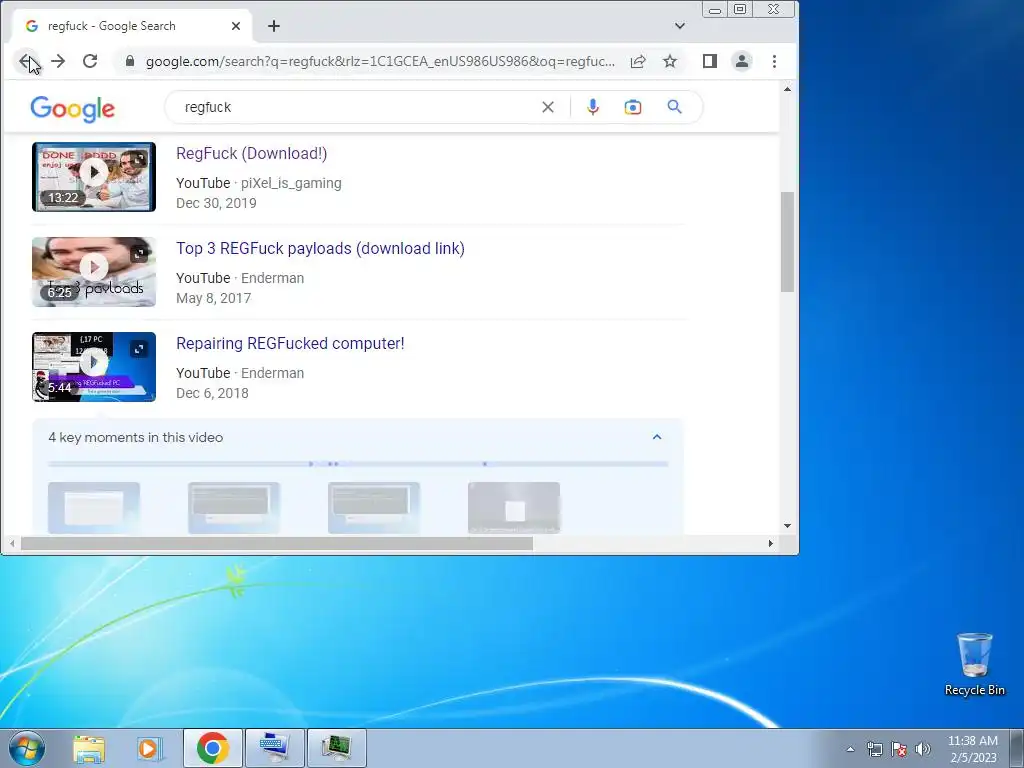Select the third key moment thumbnail
Screen dimensions: 1024x768
point(374,507)
